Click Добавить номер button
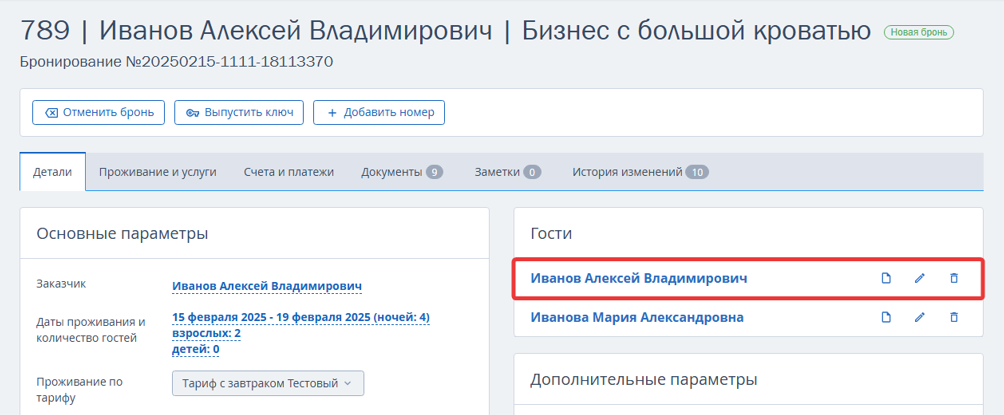 [379, 113]
